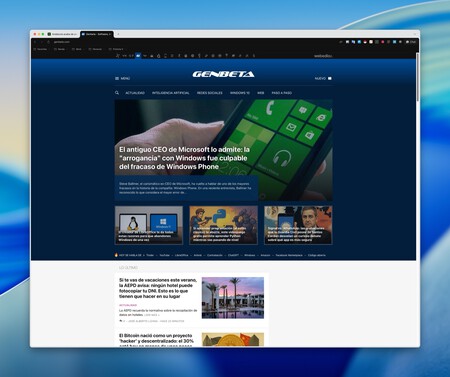Click the page vertical scrollbar
This screenshot has width=450, height=377.
418,77
